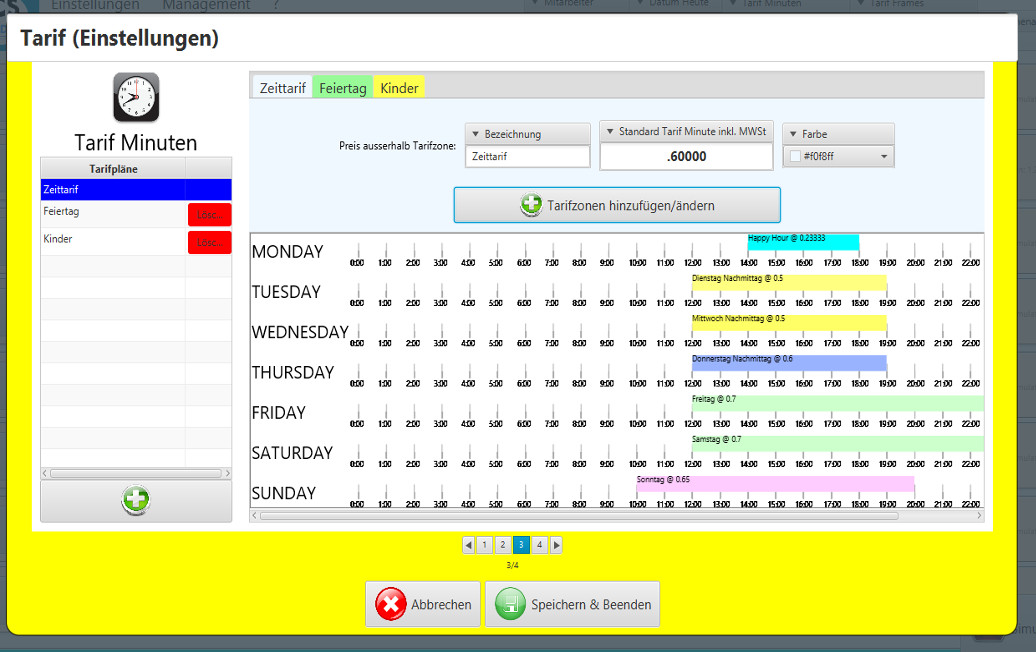Click the green save icon for Speichern & Beenden
The width and height of the screenshot is (1036, 652).
point(510,604)
